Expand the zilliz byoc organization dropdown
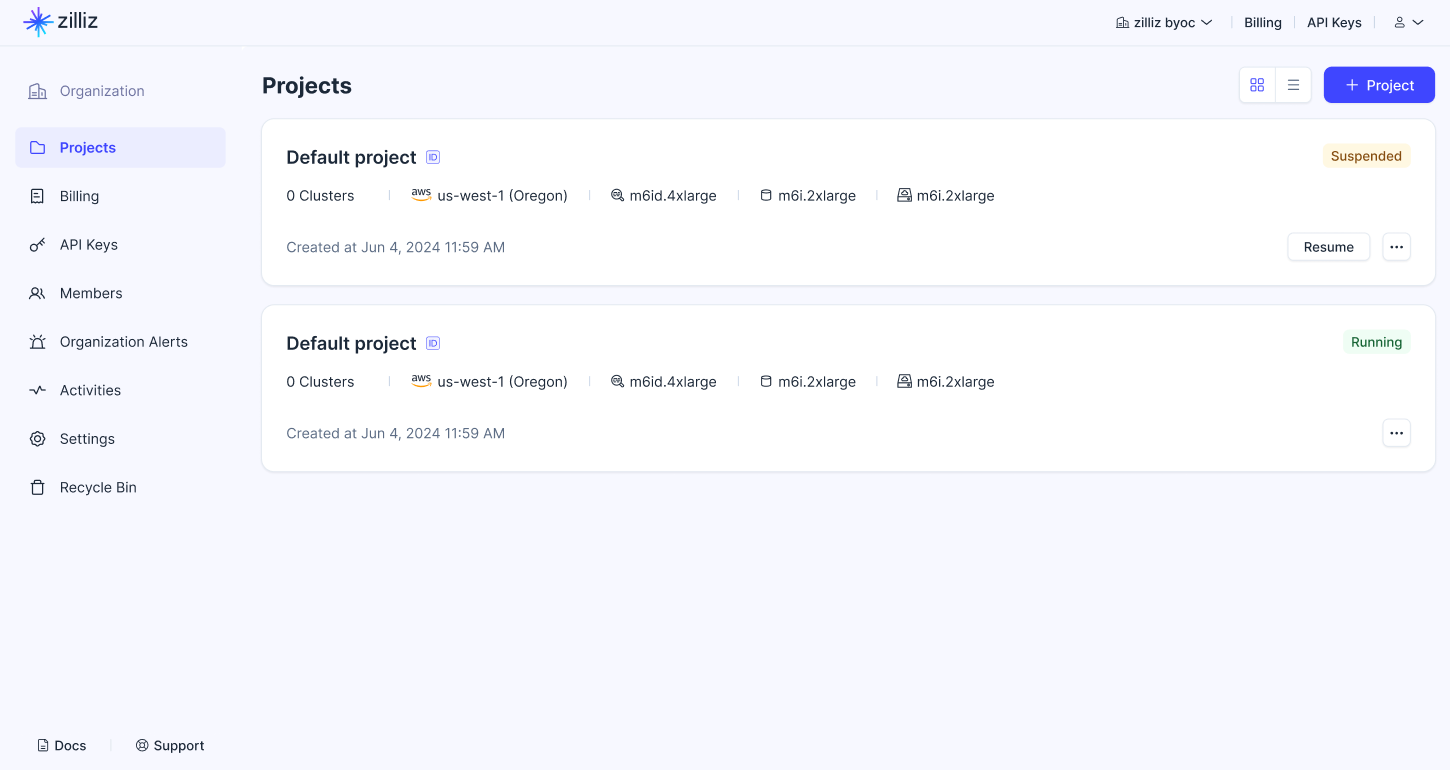 (1164, 22)
